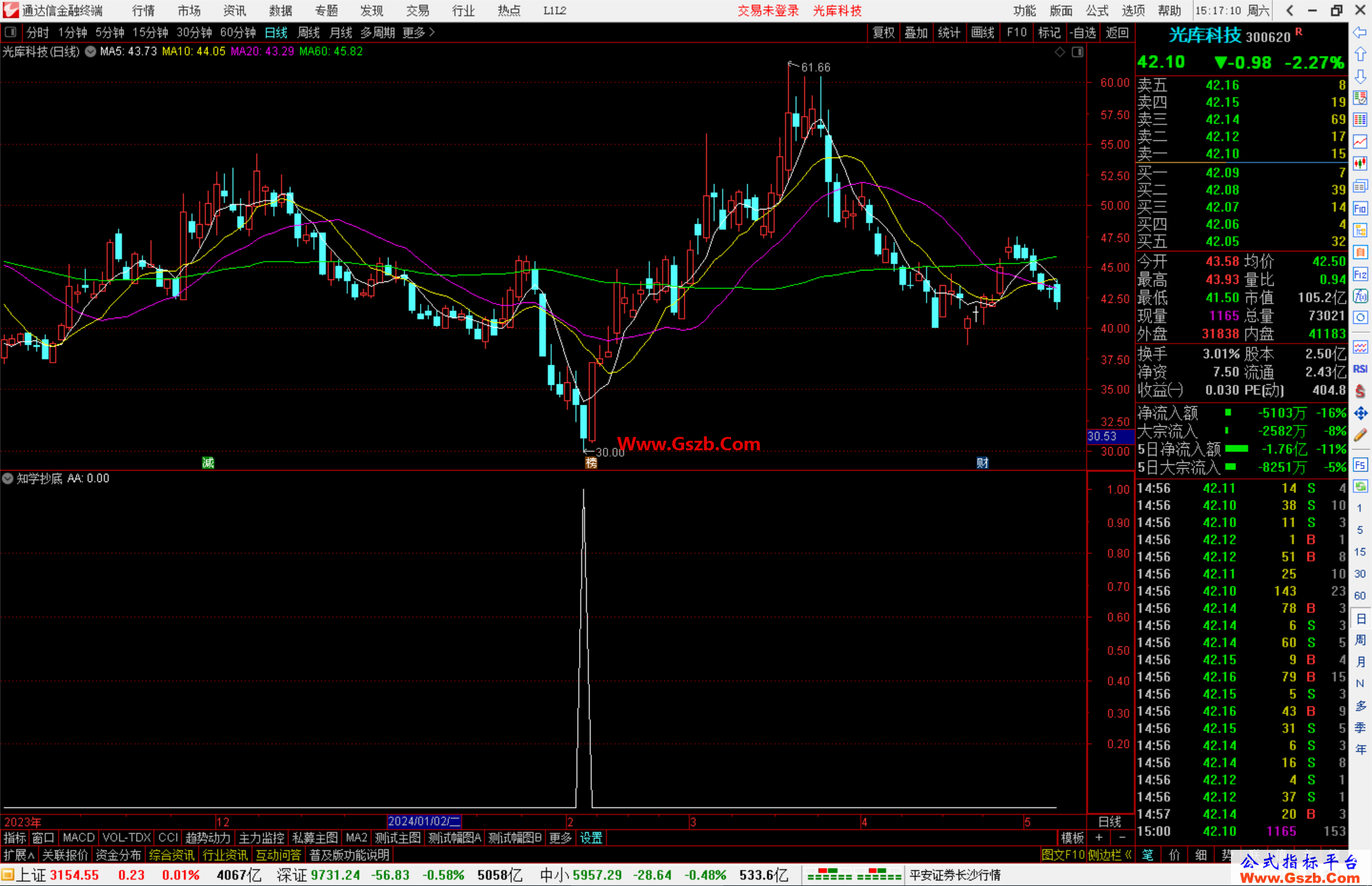Viewport: 1372px width, 886px height.
Task: Click the RSI sidebar icon
Action: pos(1360,369)
